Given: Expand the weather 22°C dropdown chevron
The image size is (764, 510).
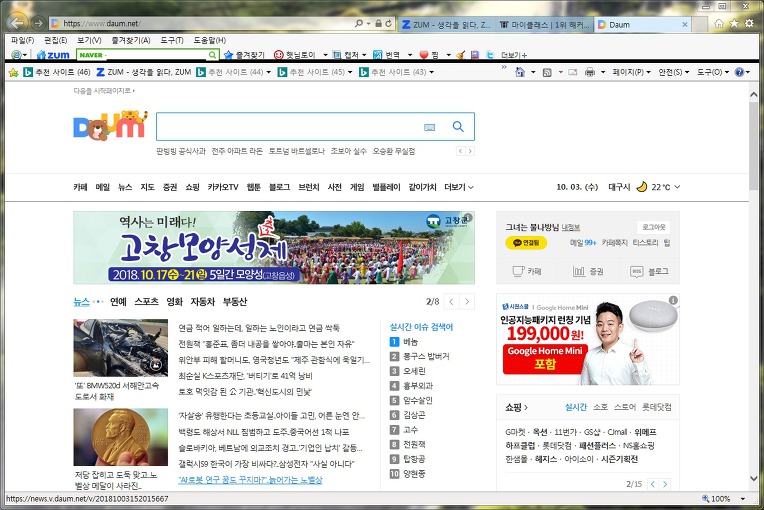Looking at the screenshot, I should 677,187.
